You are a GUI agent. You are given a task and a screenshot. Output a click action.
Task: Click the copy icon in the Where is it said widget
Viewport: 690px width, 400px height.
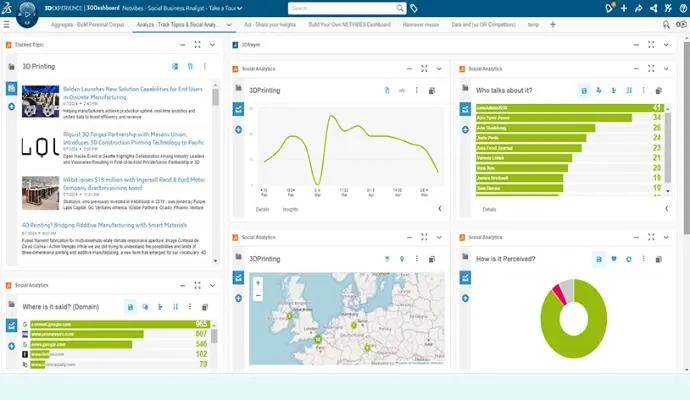(x=205, y=307)
